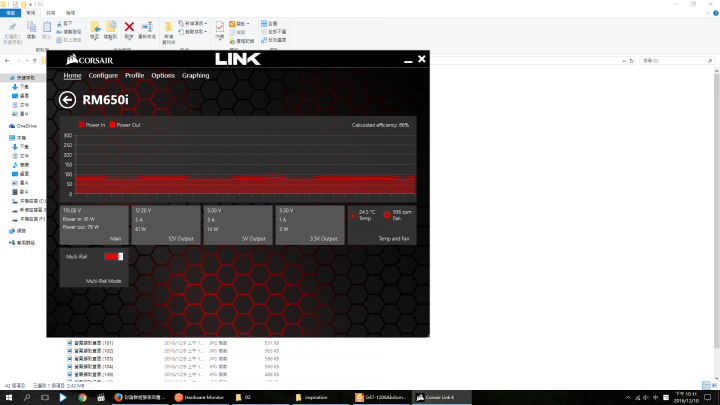This screenshot has width=720, height=405.
Task: Click the Explorer up-folder arrow
Action: (35, 61)
